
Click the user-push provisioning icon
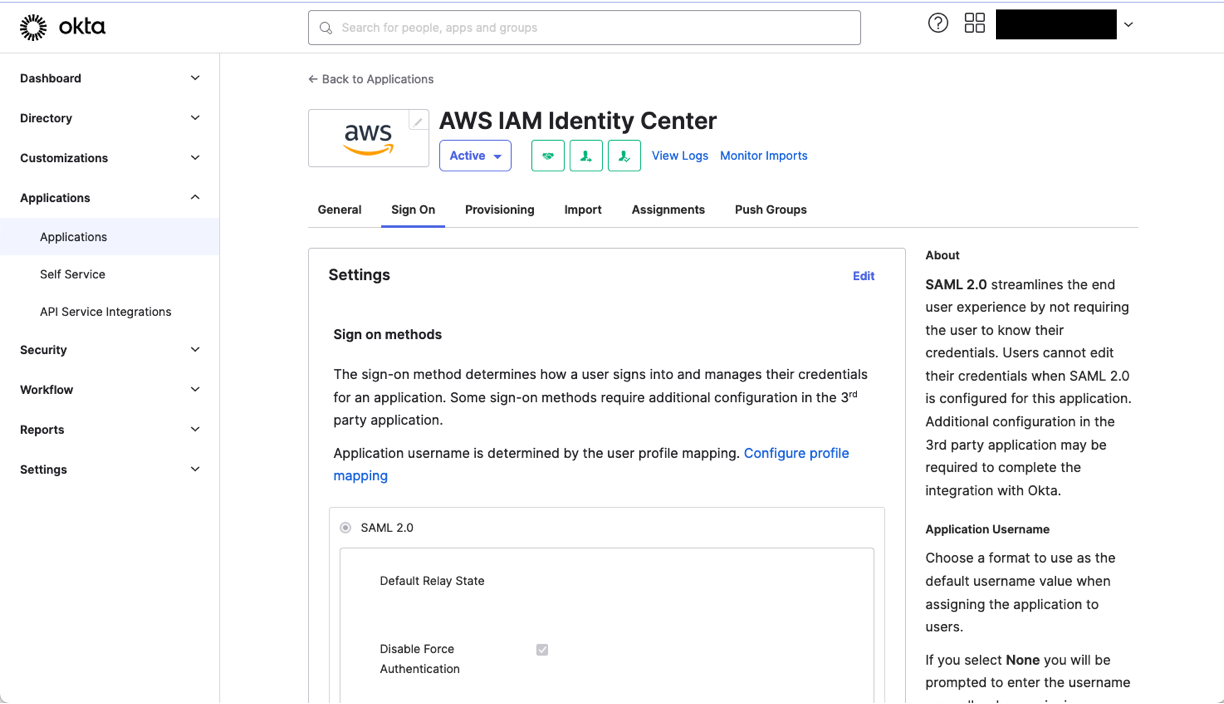click(x=586, y=156)
